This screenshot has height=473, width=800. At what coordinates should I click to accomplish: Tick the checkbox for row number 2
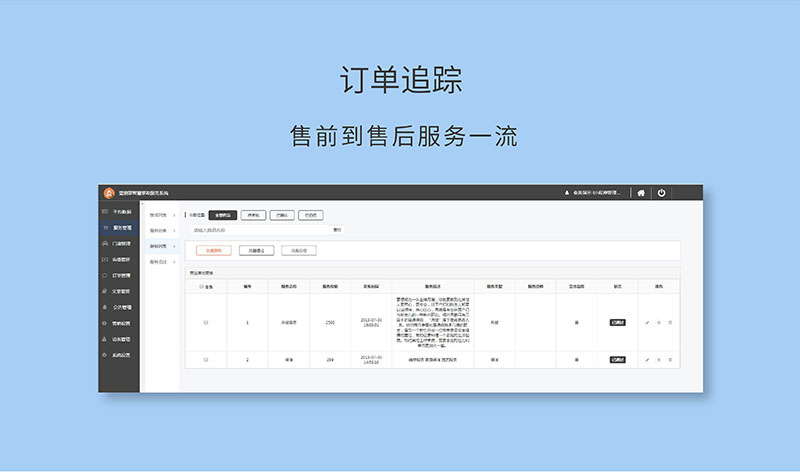tap(206, 360)
